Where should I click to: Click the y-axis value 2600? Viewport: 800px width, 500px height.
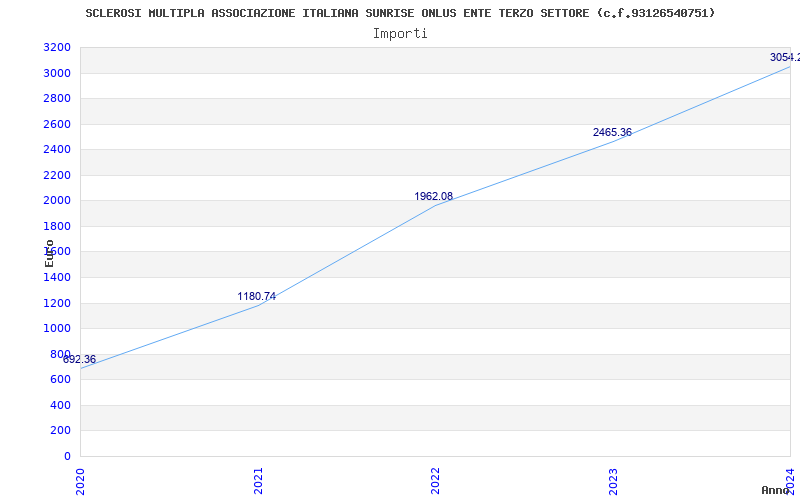click(x=57, y=124)
